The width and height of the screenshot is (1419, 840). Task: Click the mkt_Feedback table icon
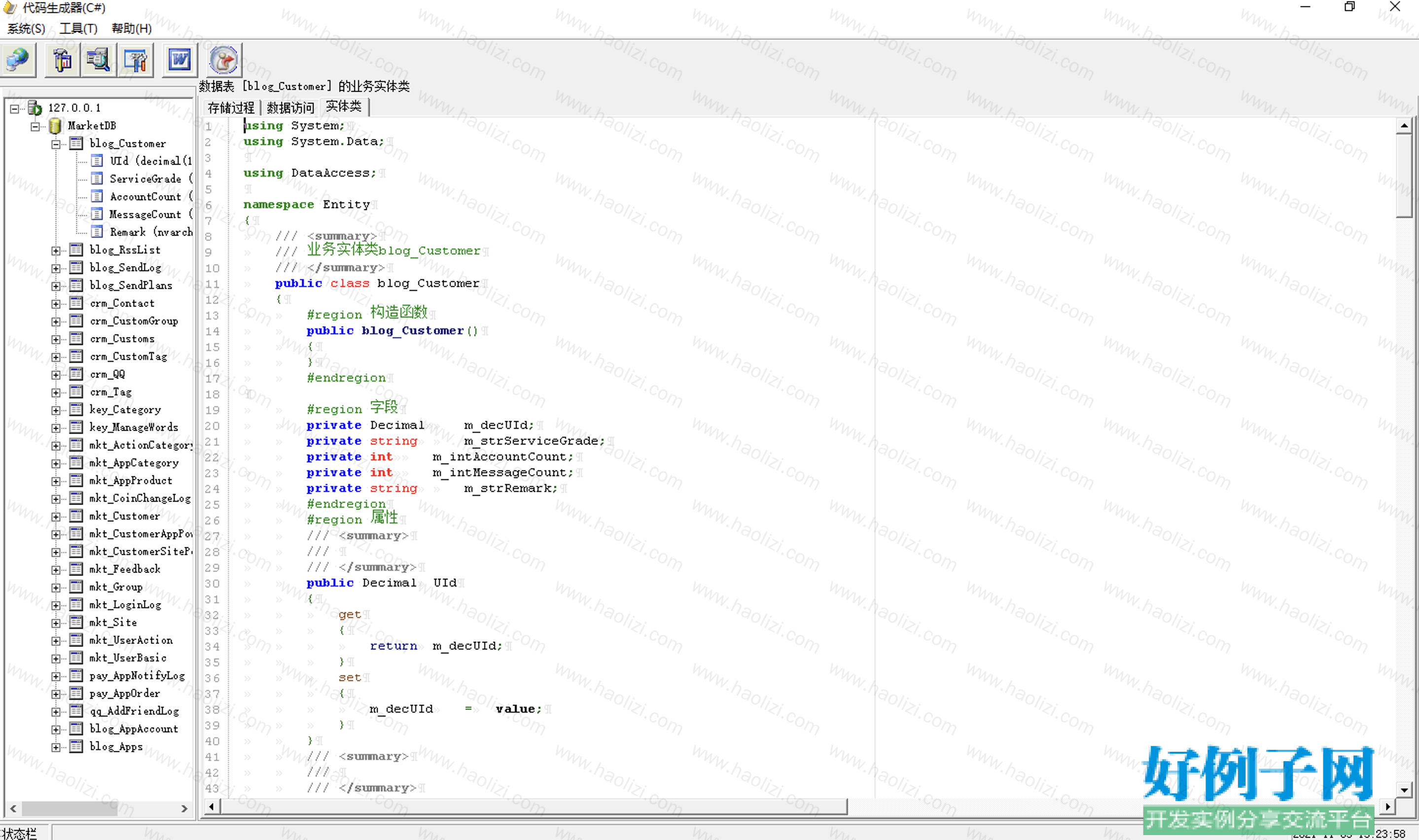point(76,569)
